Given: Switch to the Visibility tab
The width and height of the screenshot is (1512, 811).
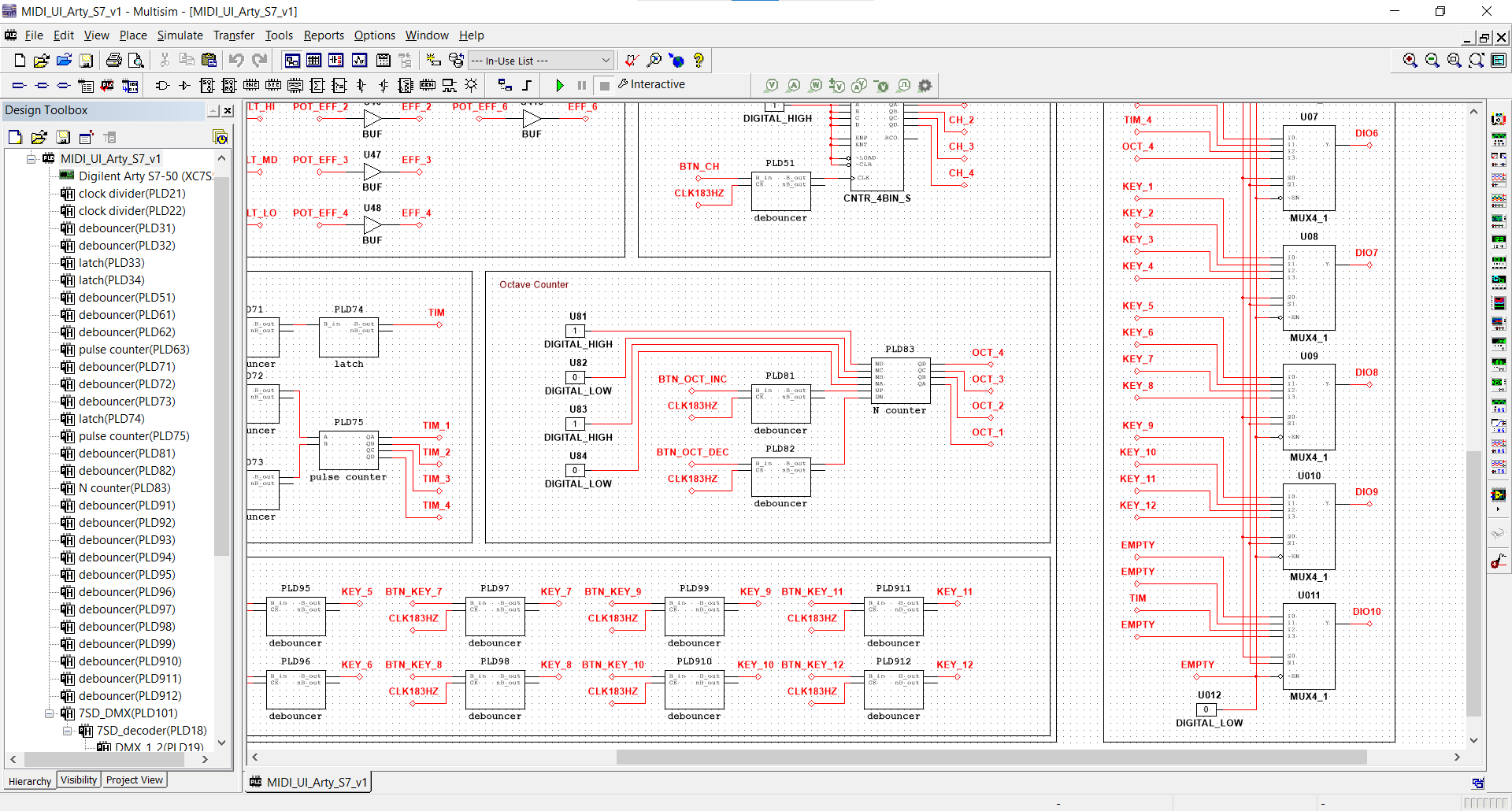Looking at the screenshot, I should [x=79, y=780].
